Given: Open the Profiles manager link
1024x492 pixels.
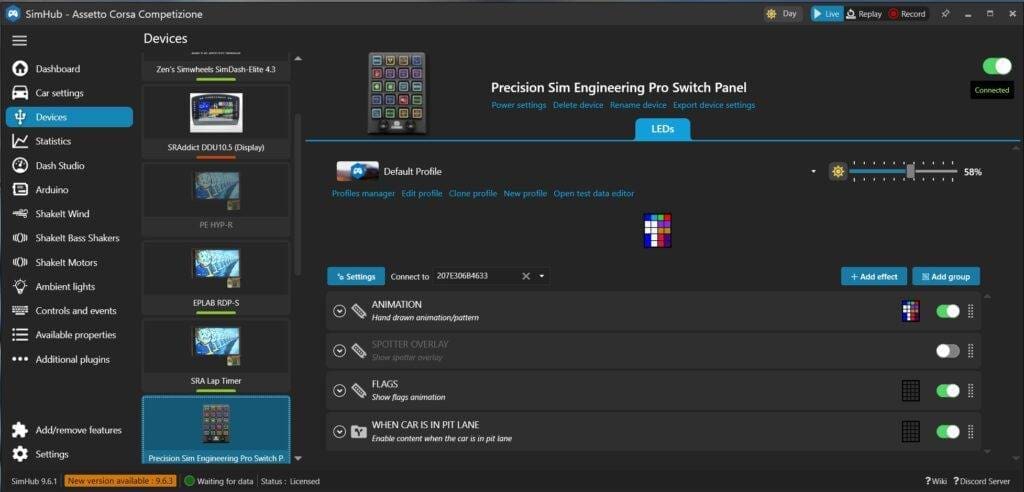Looking at the screenshot, I should point(363,193).
